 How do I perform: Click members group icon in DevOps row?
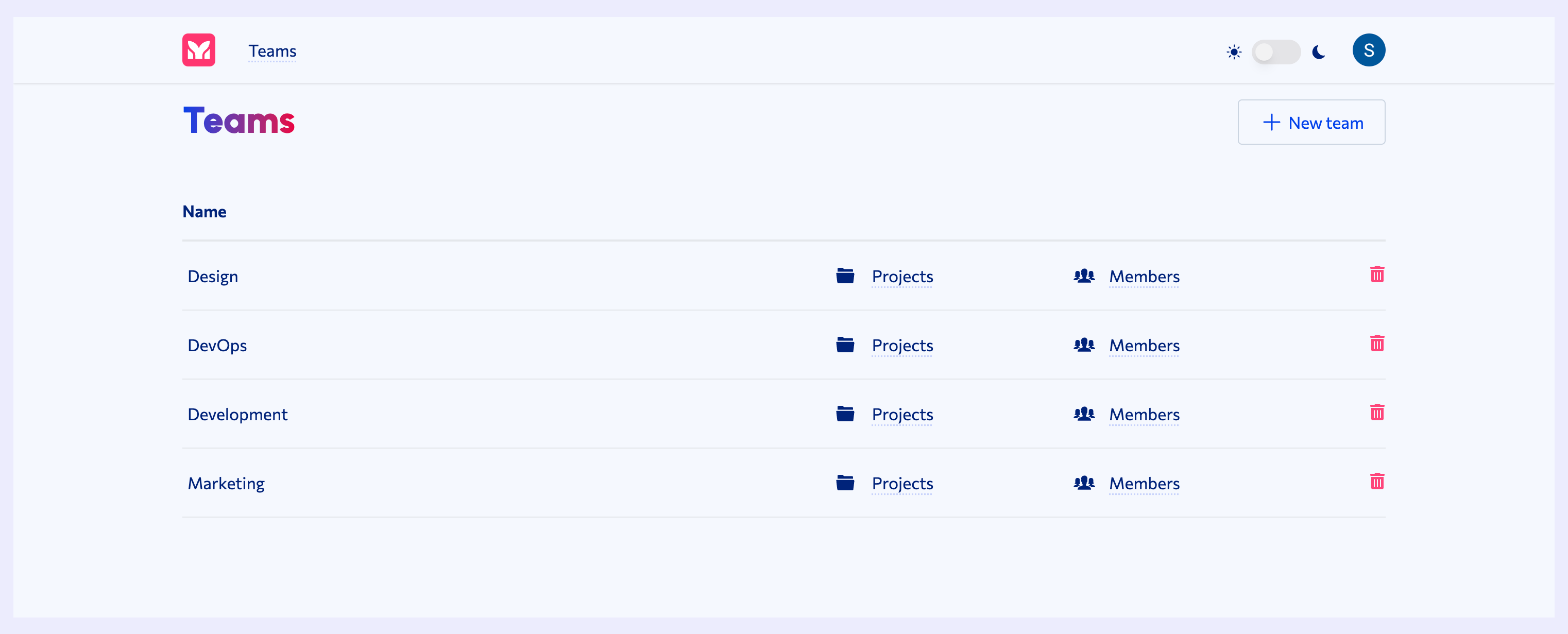pyautogui.click(x=1083, y=345)
